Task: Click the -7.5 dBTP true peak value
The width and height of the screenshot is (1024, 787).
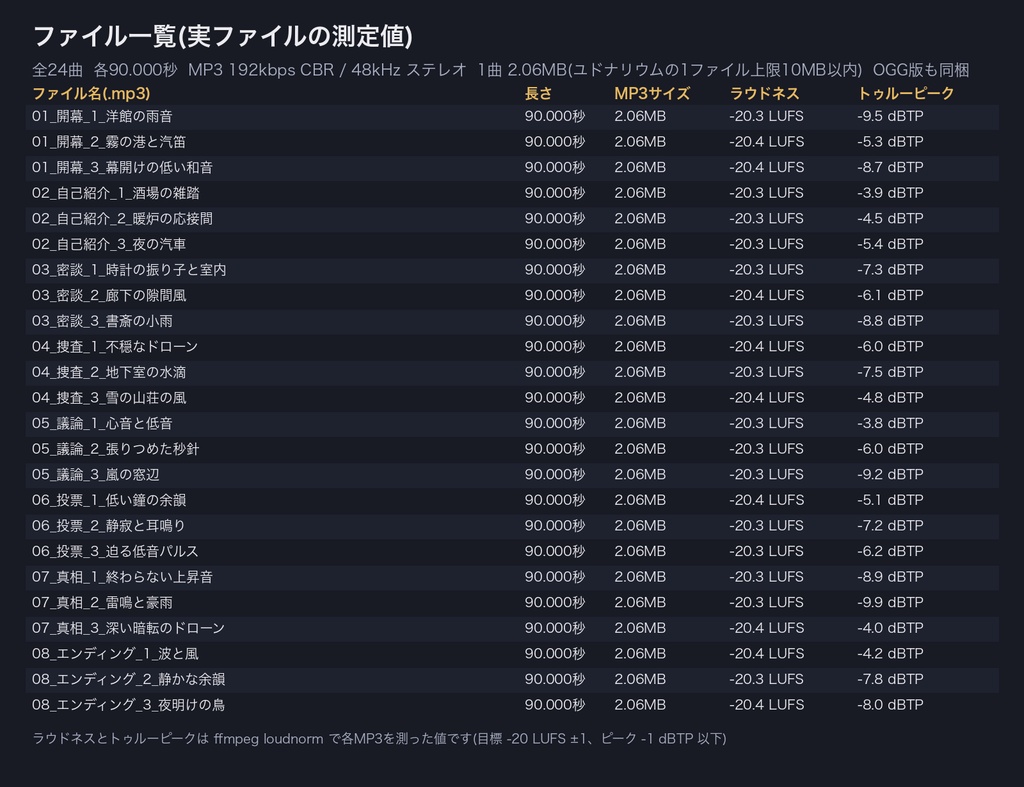Action: coord(890,372)
